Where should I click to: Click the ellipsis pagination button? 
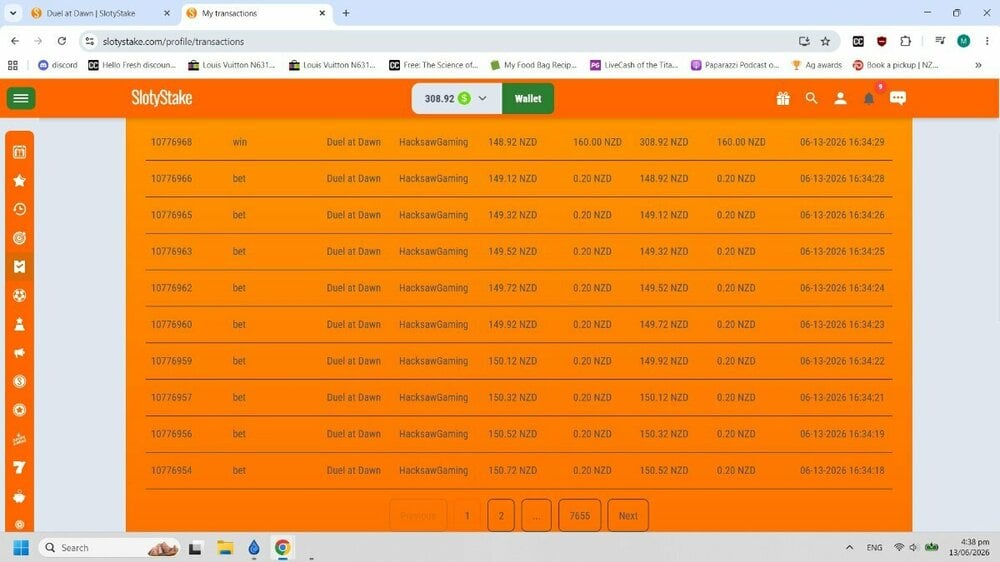click(536, 515)
